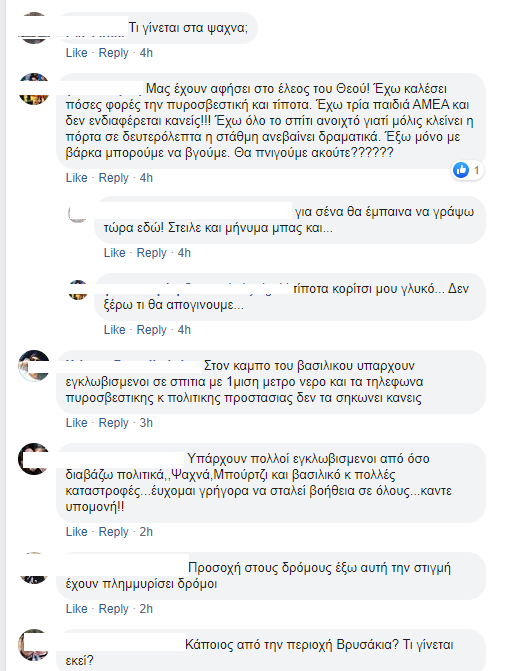Image resolution: width=511 pixels, height=671 pixels.
Task: Reply to the 'Τι γίνεται στα ψαχνα' comment
Action: coord(113,53)
